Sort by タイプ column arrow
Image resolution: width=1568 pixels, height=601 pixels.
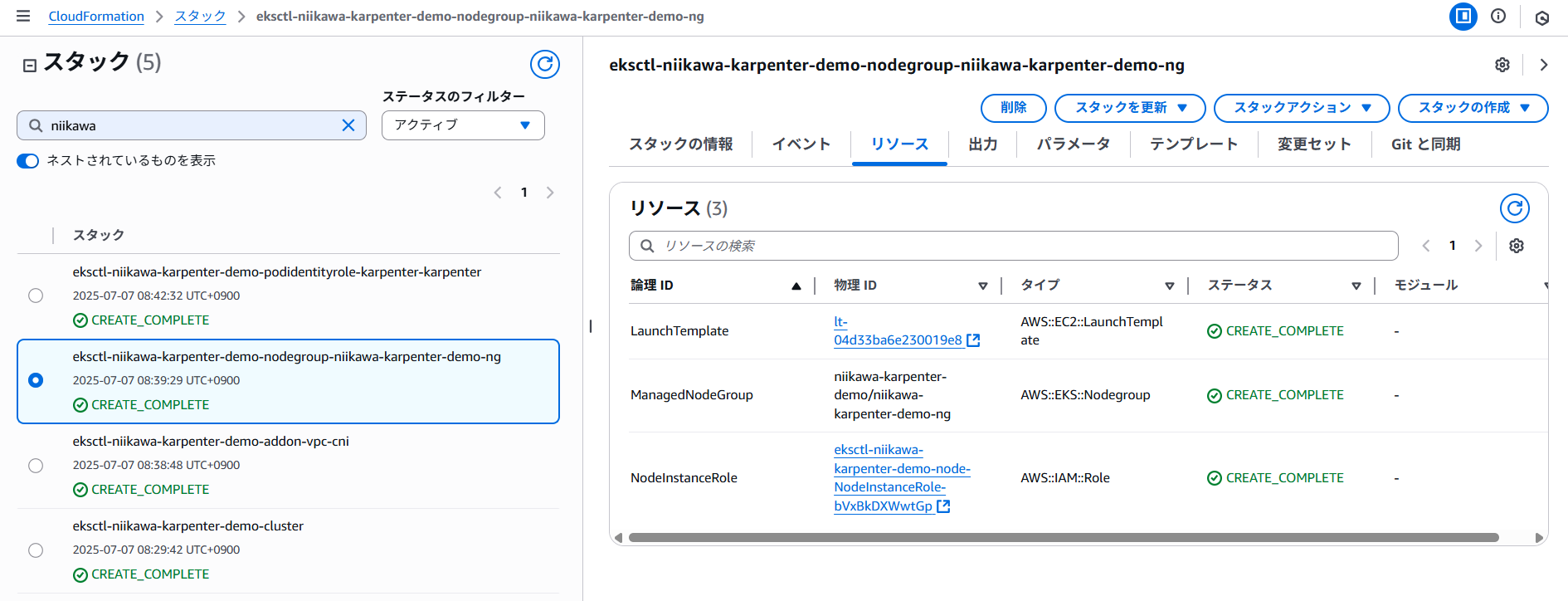point(1170,286)
